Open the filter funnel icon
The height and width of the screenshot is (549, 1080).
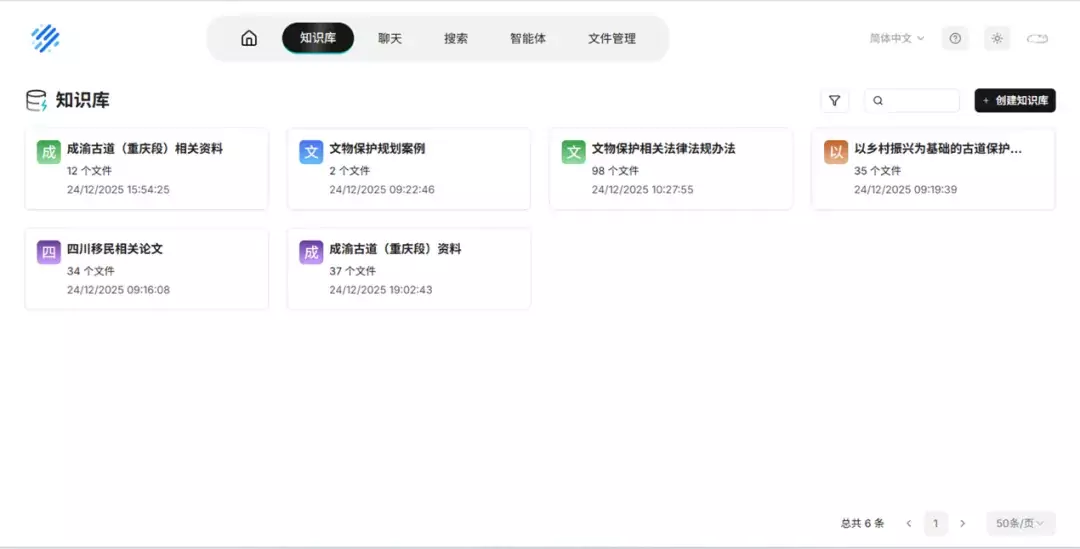834,101
